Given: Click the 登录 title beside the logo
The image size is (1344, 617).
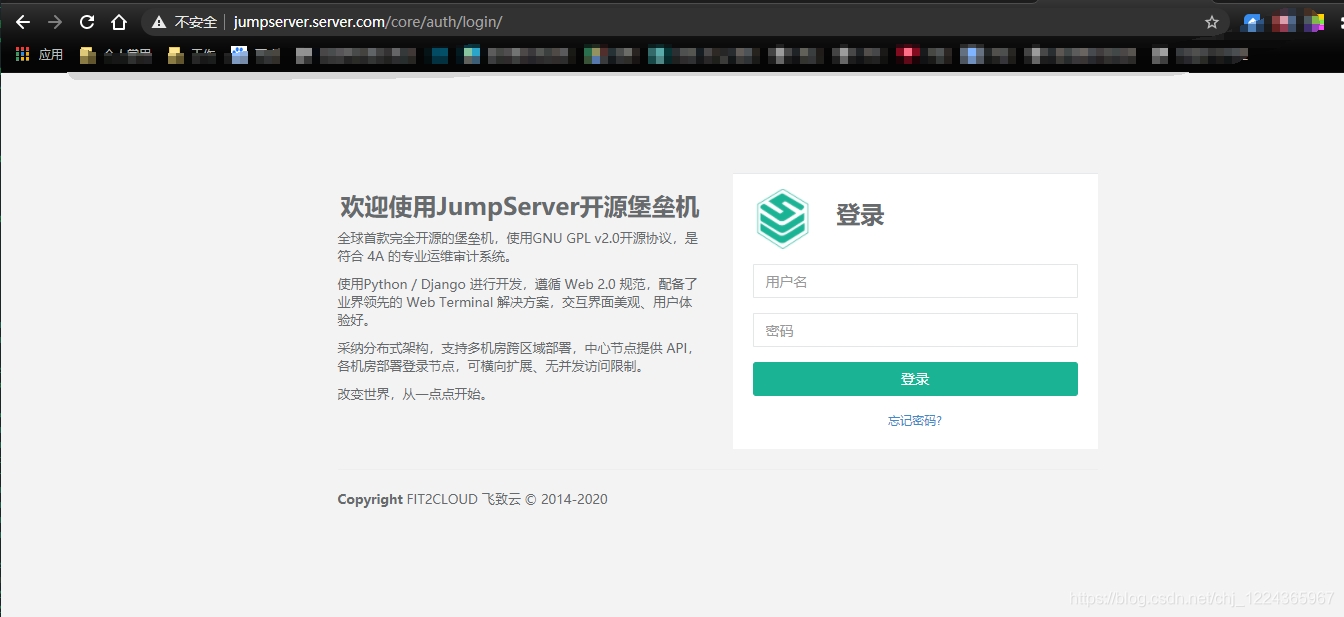Looking at the screenshot, I should [860, 215].
